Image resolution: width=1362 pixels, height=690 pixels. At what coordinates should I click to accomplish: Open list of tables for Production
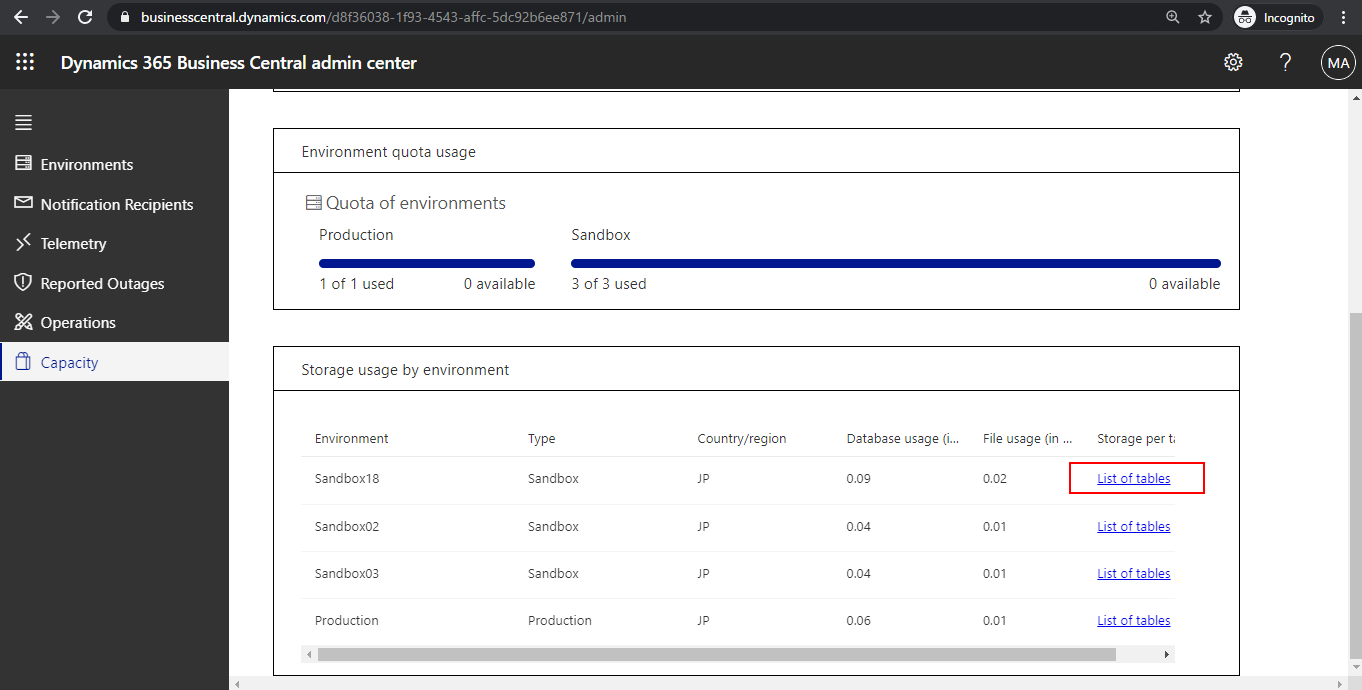point(1133,620)
